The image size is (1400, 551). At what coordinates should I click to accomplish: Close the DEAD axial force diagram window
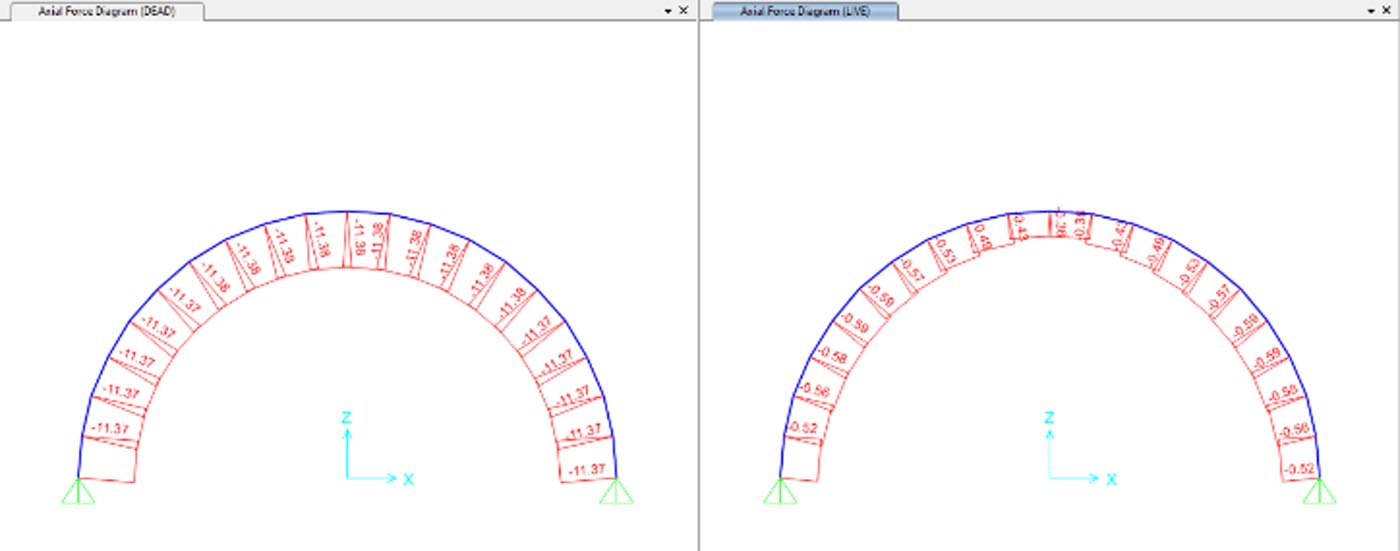pos(684,11)
